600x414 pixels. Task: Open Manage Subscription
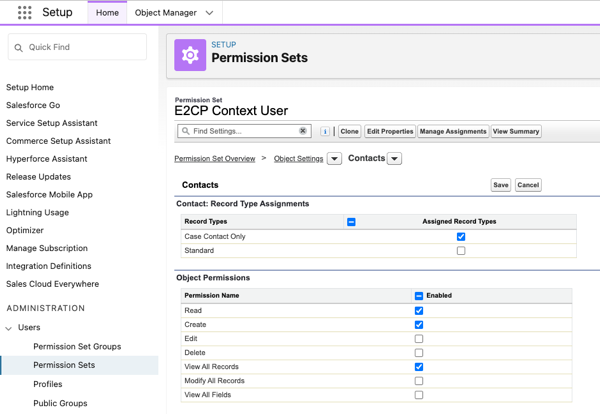[47, 248]
